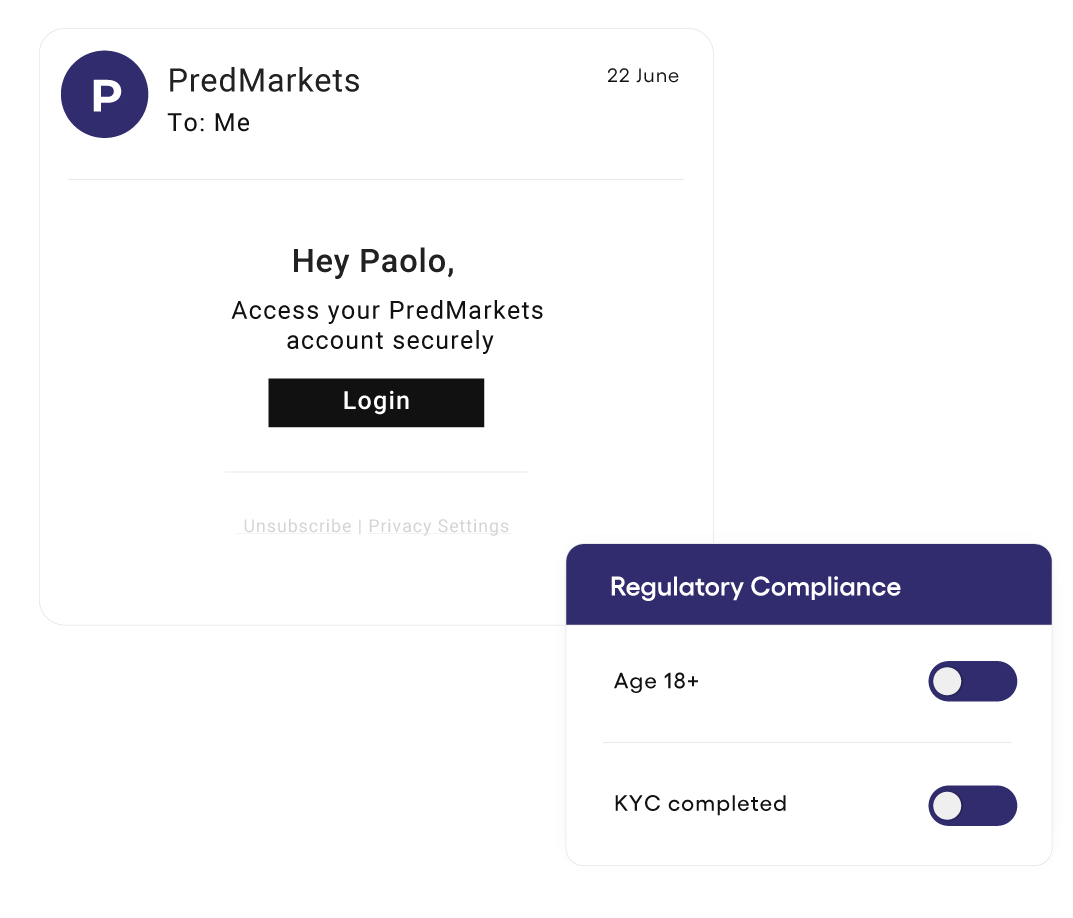The width and height of the screenshot is (1073, 918).
Task: Click the "Access your PredMarkets account securely" text
Action: [388, 325]
